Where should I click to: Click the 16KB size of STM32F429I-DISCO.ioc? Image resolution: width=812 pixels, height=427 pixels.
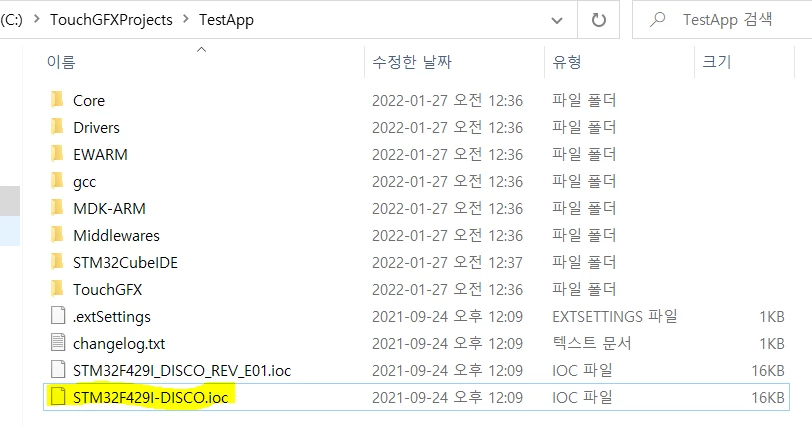click(x=768, y=397)
